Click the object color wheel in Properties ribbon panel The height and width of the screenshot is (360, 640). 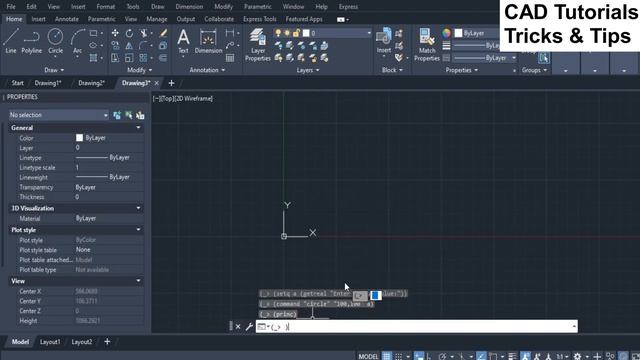click(x=446, y=33)
